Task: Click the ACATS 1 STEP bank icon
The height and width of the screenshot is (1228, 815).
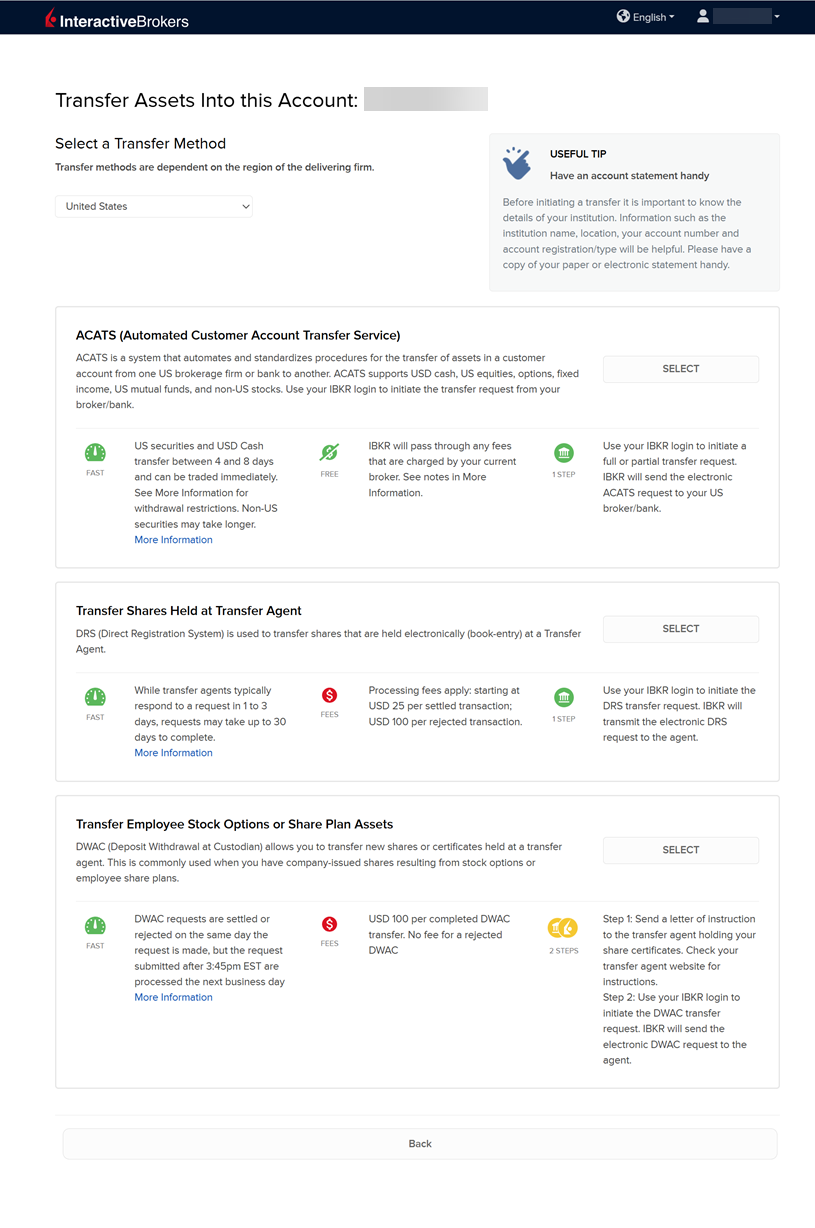Action: (564, 453)
